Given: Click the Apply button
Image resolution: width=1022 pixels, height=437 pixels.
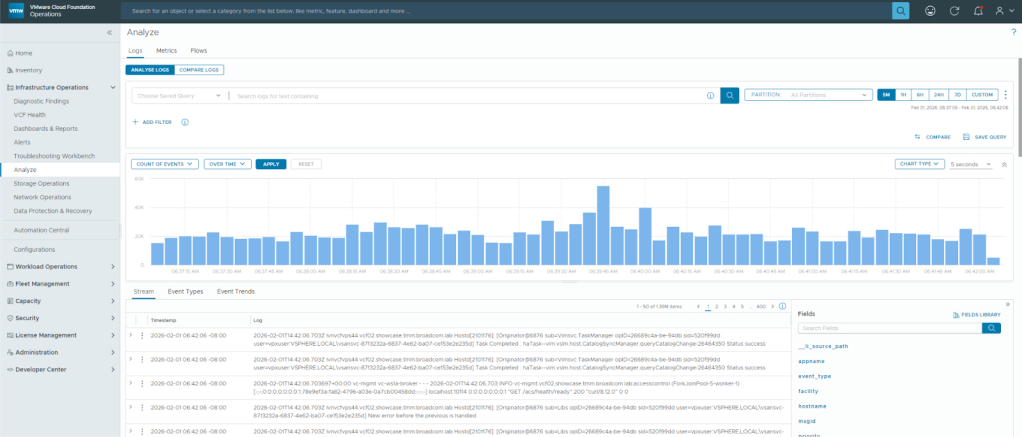Looking at the screenshot, I should (270, 164).
